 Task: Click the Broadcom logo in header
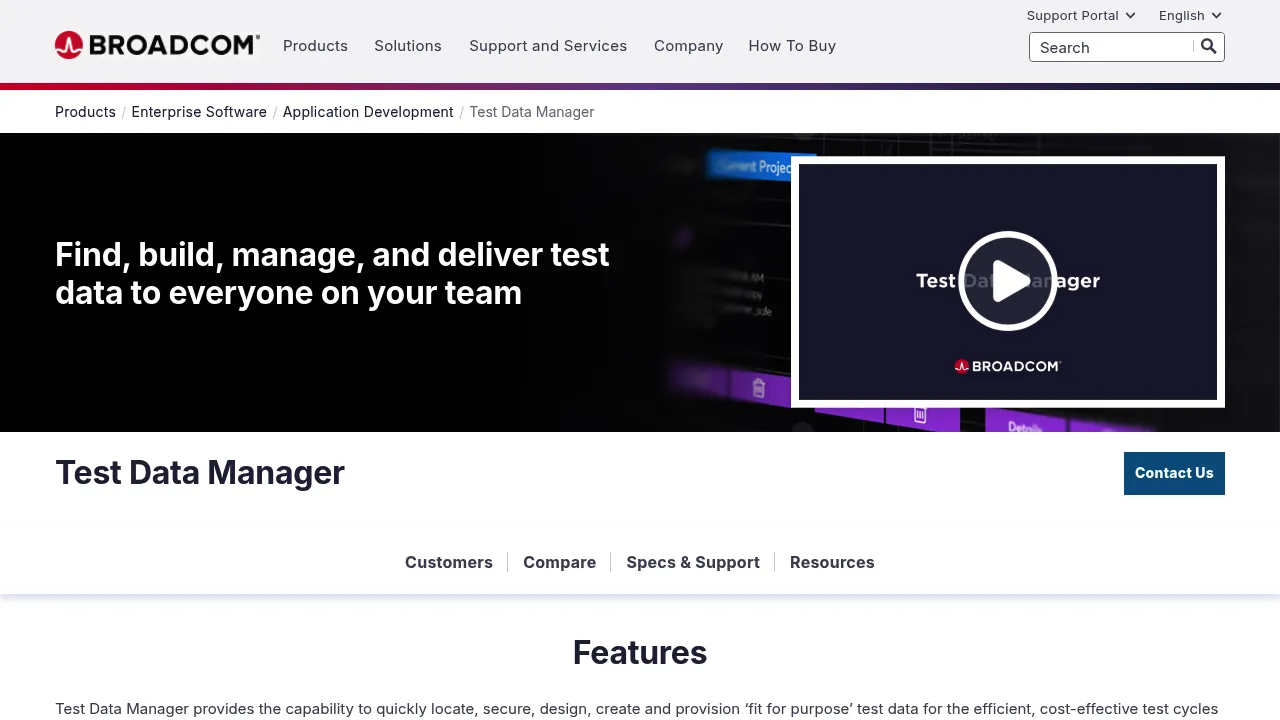[x=157, y=45]
